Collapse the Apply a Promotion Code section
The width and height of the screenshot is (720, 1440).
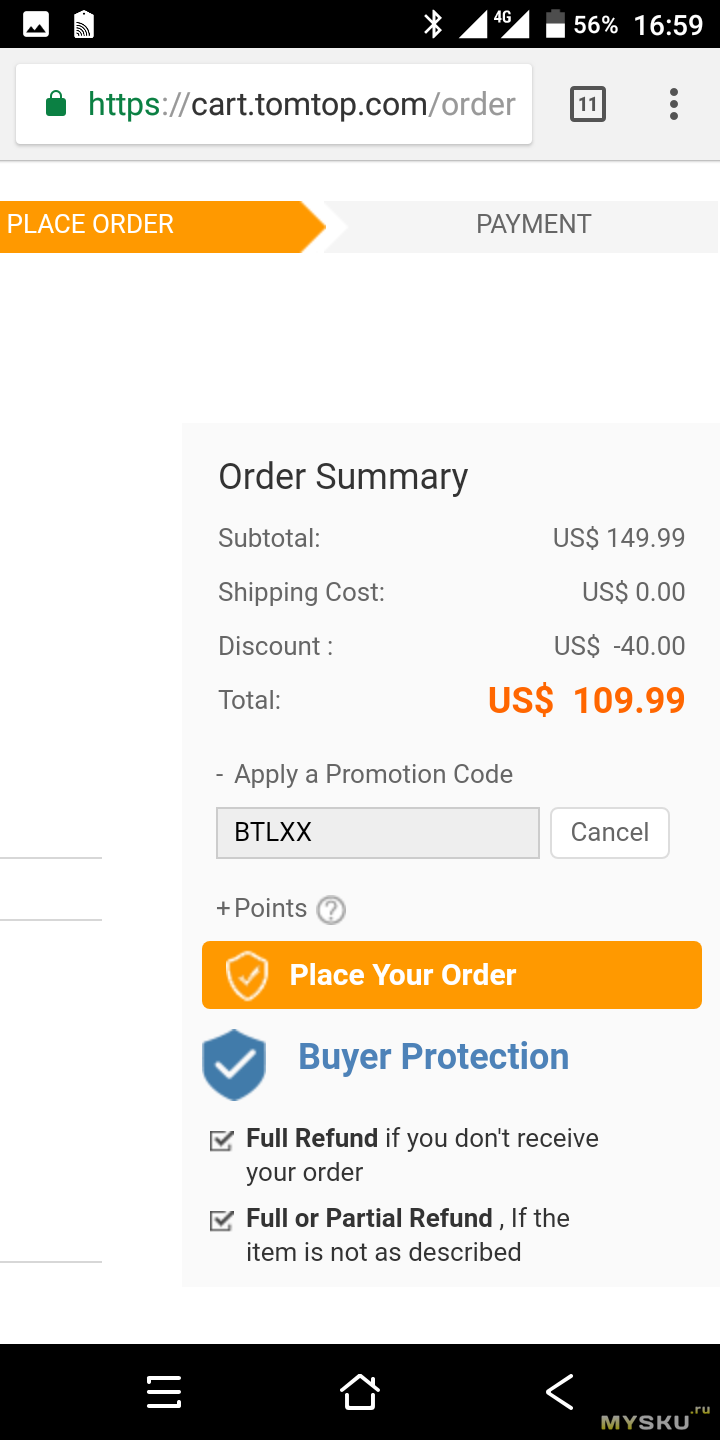pyautogui.click(x=365, y=774)
